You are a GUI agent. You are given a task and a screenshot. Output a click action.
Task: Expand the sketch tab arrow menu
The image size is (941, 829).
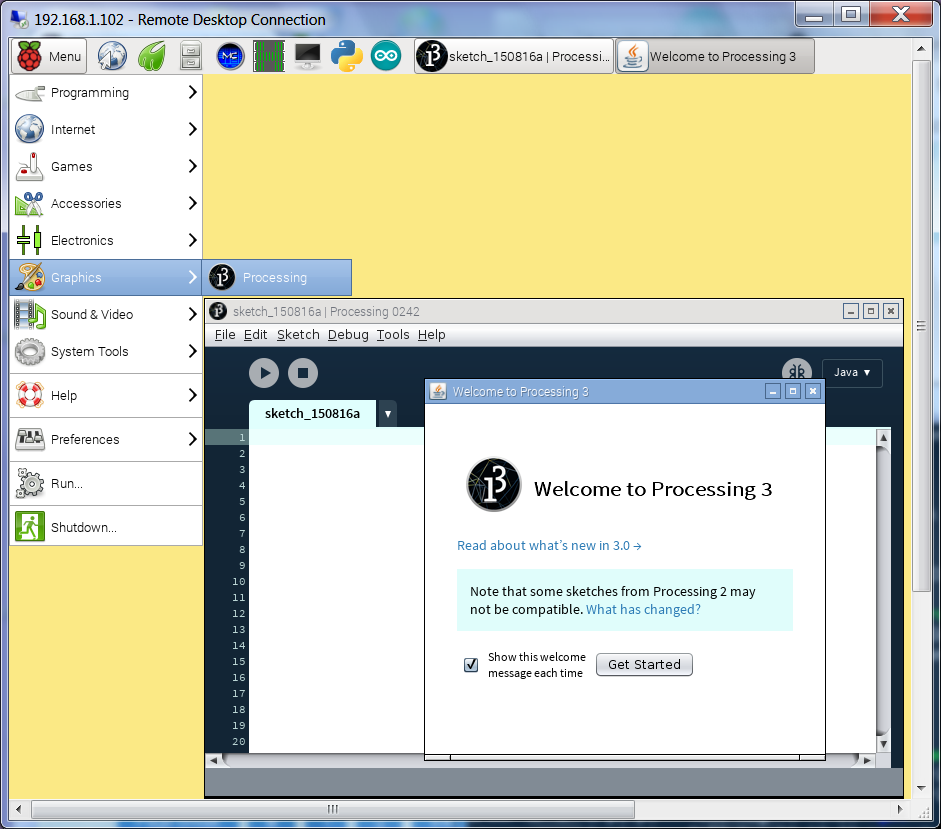click(x=387, y=414)
